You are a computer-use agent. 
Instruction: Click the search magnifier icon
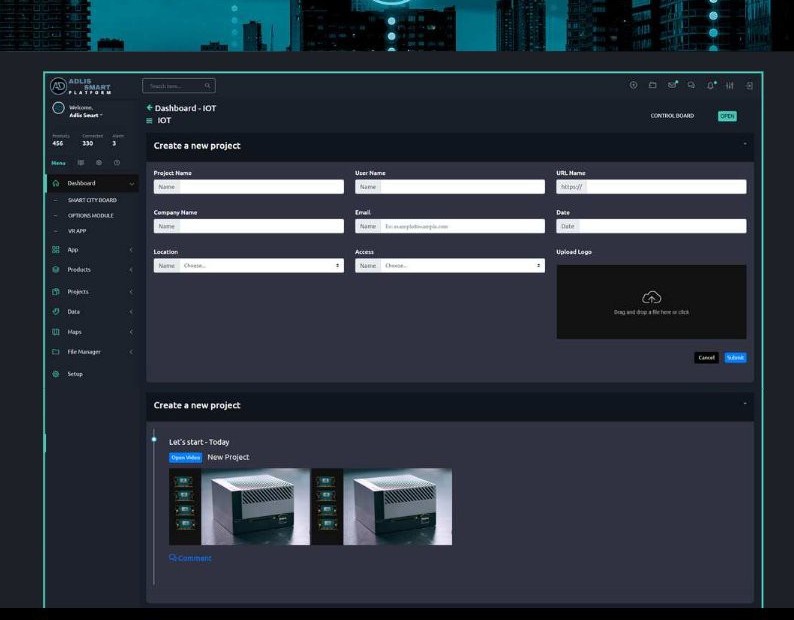(x=208, y=86)
